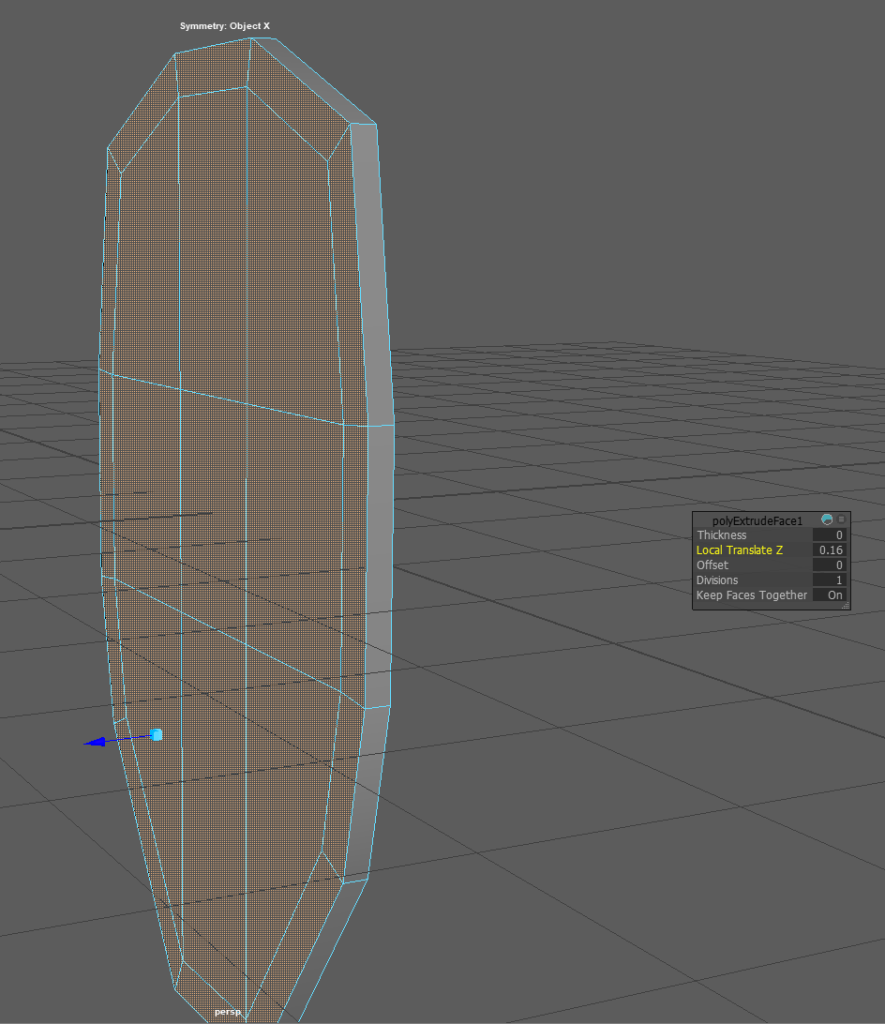
Task: Click the resize grip of polyExtrudeFace1 panel
Action: click(844, 604)
